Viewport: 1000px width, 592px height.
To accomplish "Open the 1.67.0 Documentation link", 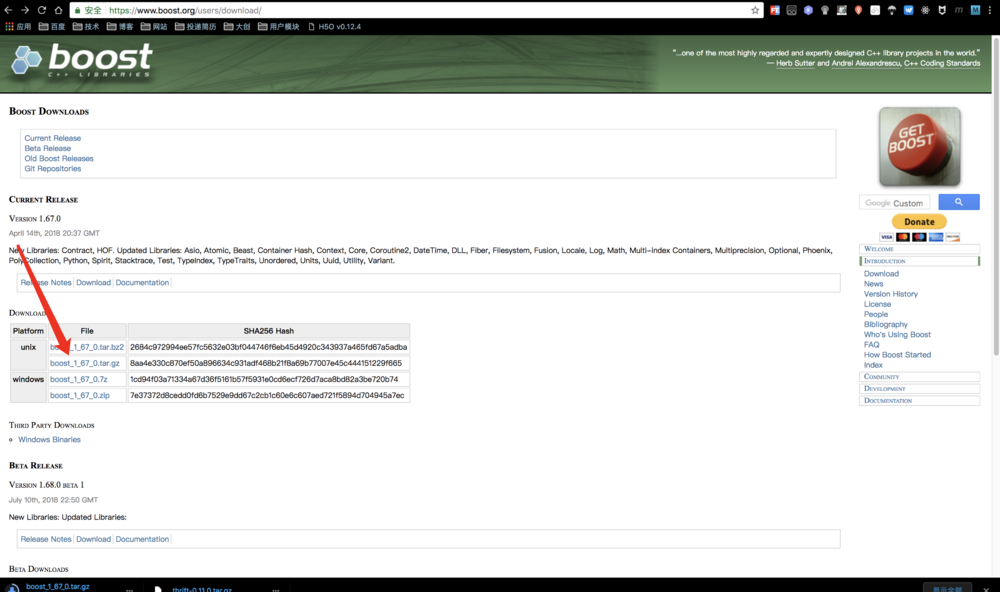I will tap(142, 283).
